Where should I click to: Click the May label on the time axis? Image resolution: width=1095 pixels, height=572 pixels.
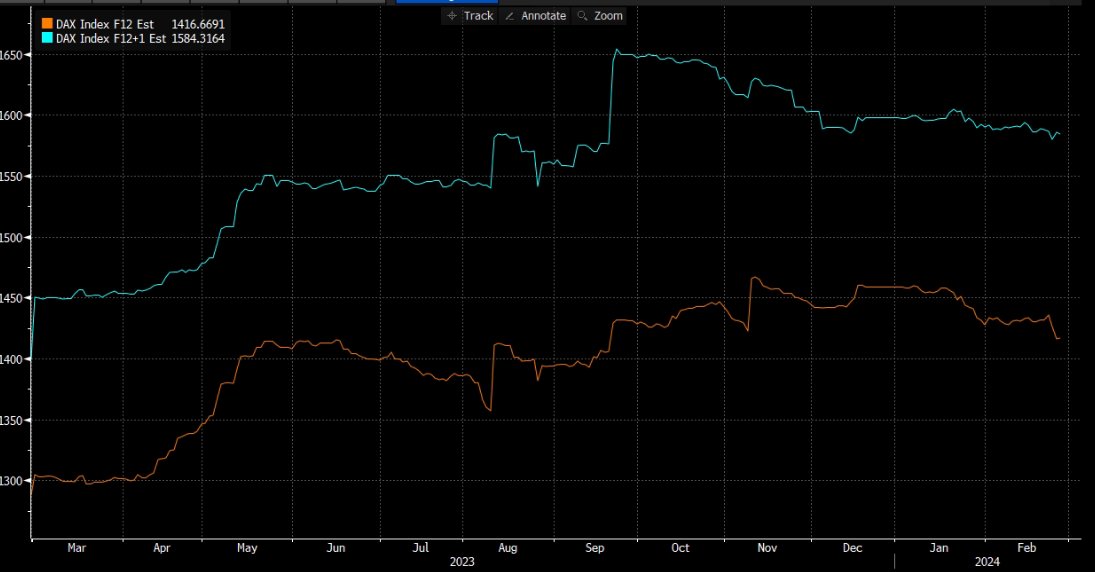pos(247,548)
